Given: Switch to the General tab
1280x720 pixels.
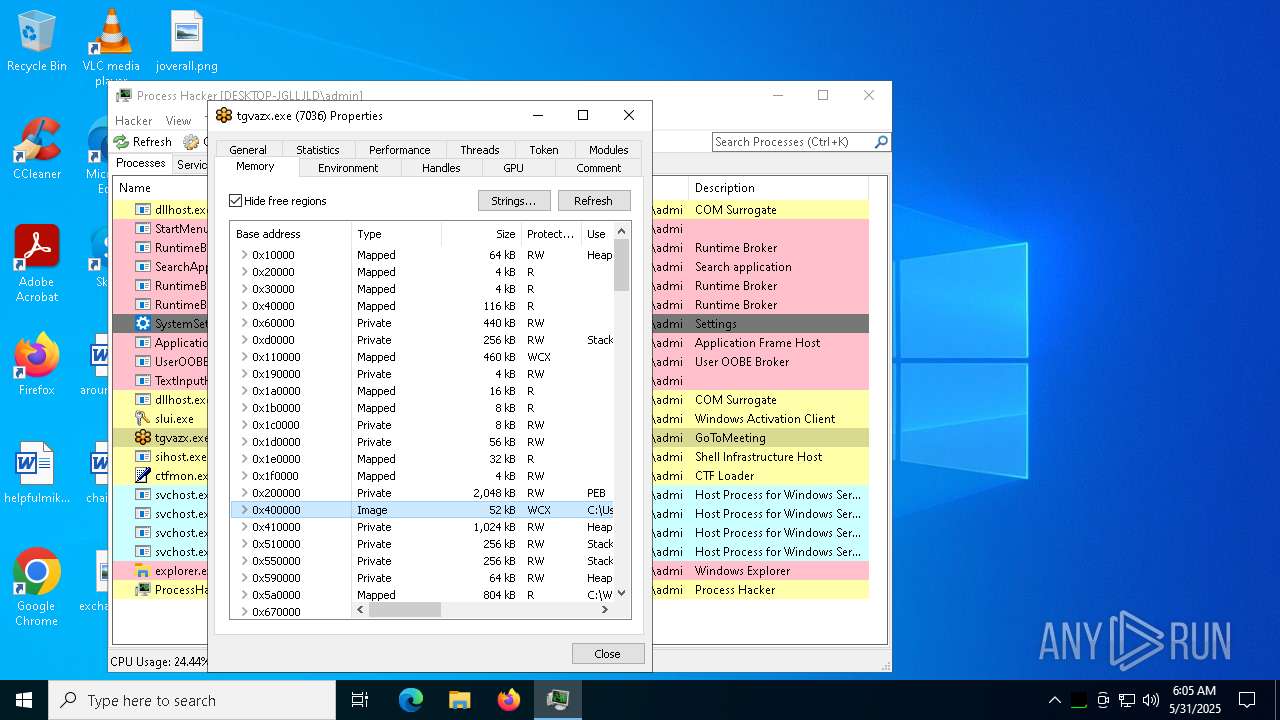Looking at the screenshot, I should 248,150.
